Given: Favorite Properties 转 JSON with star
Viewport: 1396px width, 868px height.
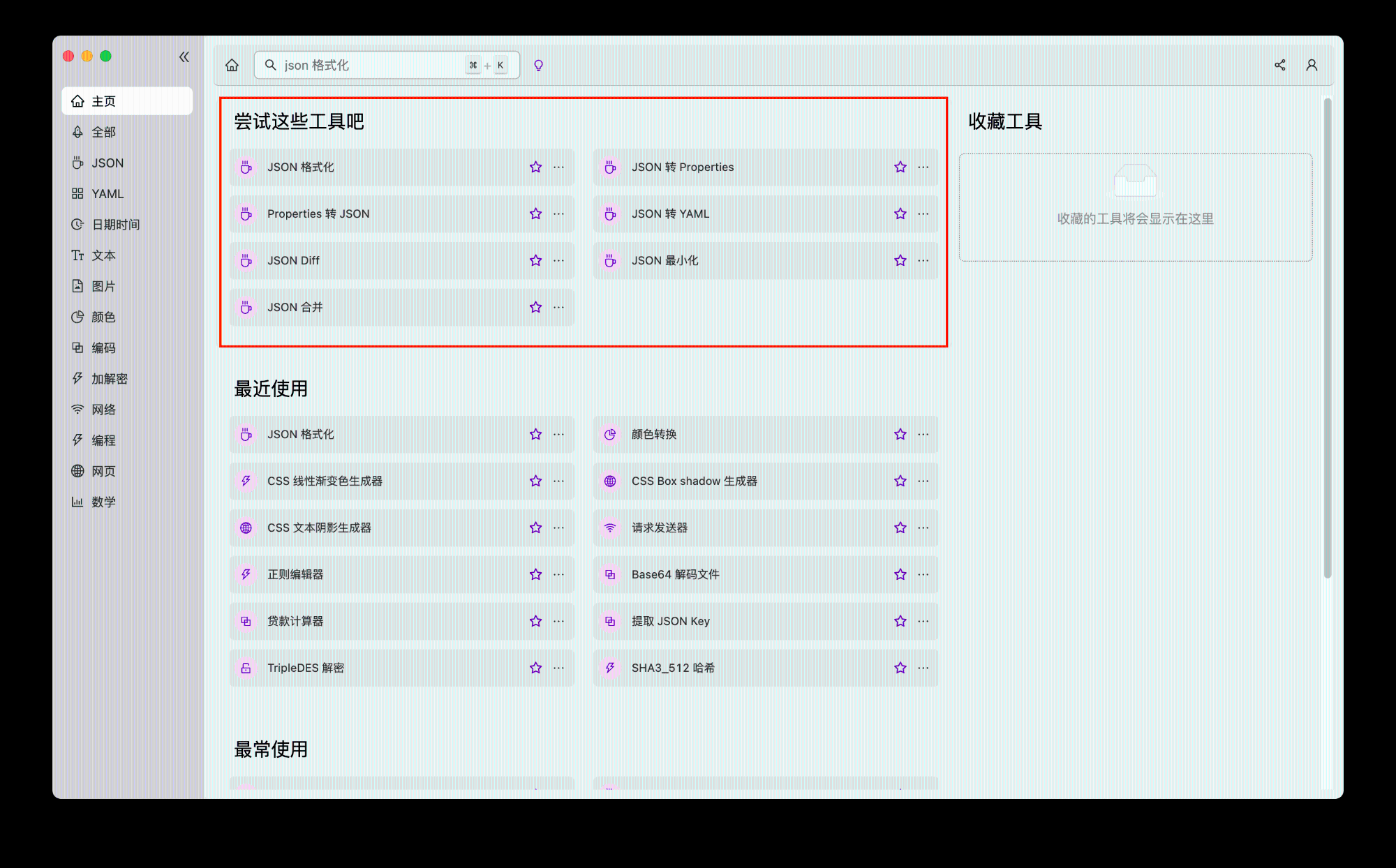Looking at the screenshot, I should (535, 214).
